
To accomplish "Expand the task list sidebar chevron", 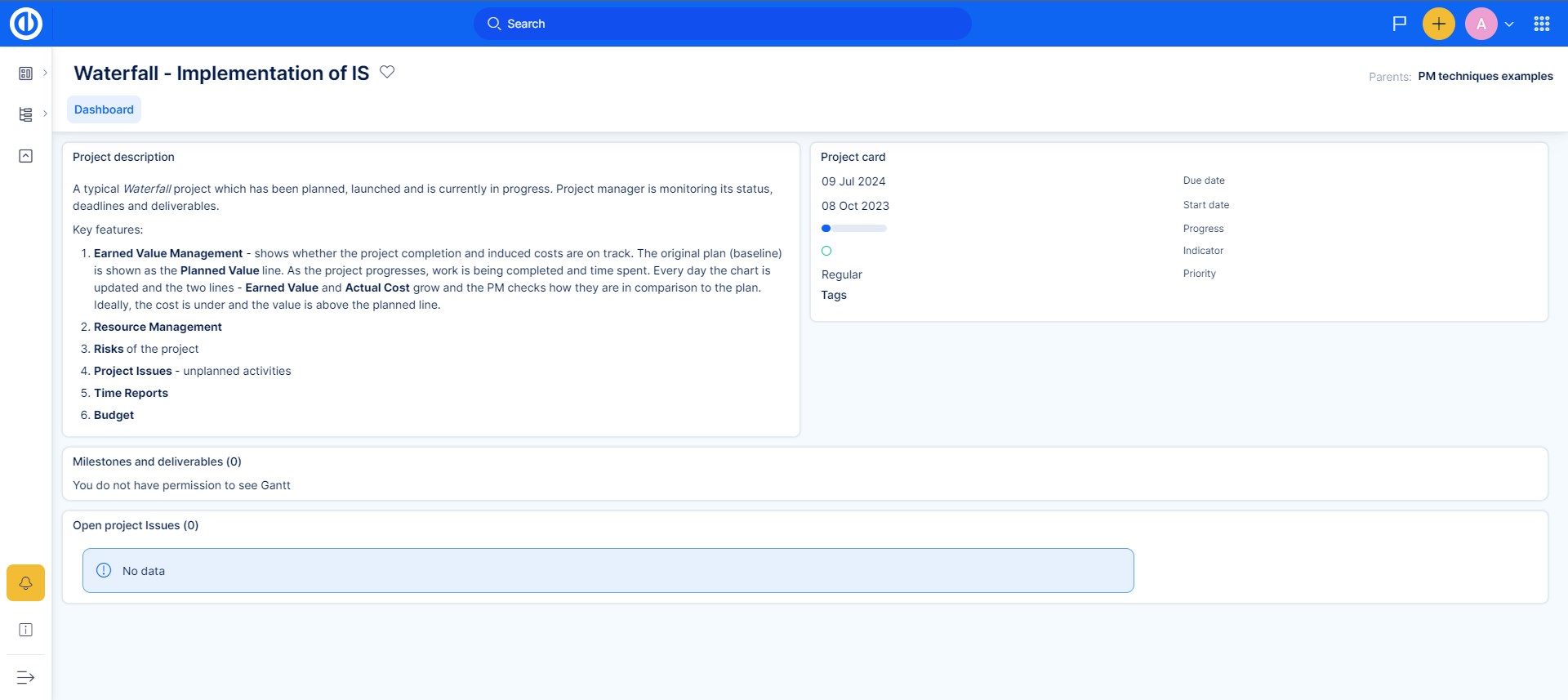I will 45,114.
